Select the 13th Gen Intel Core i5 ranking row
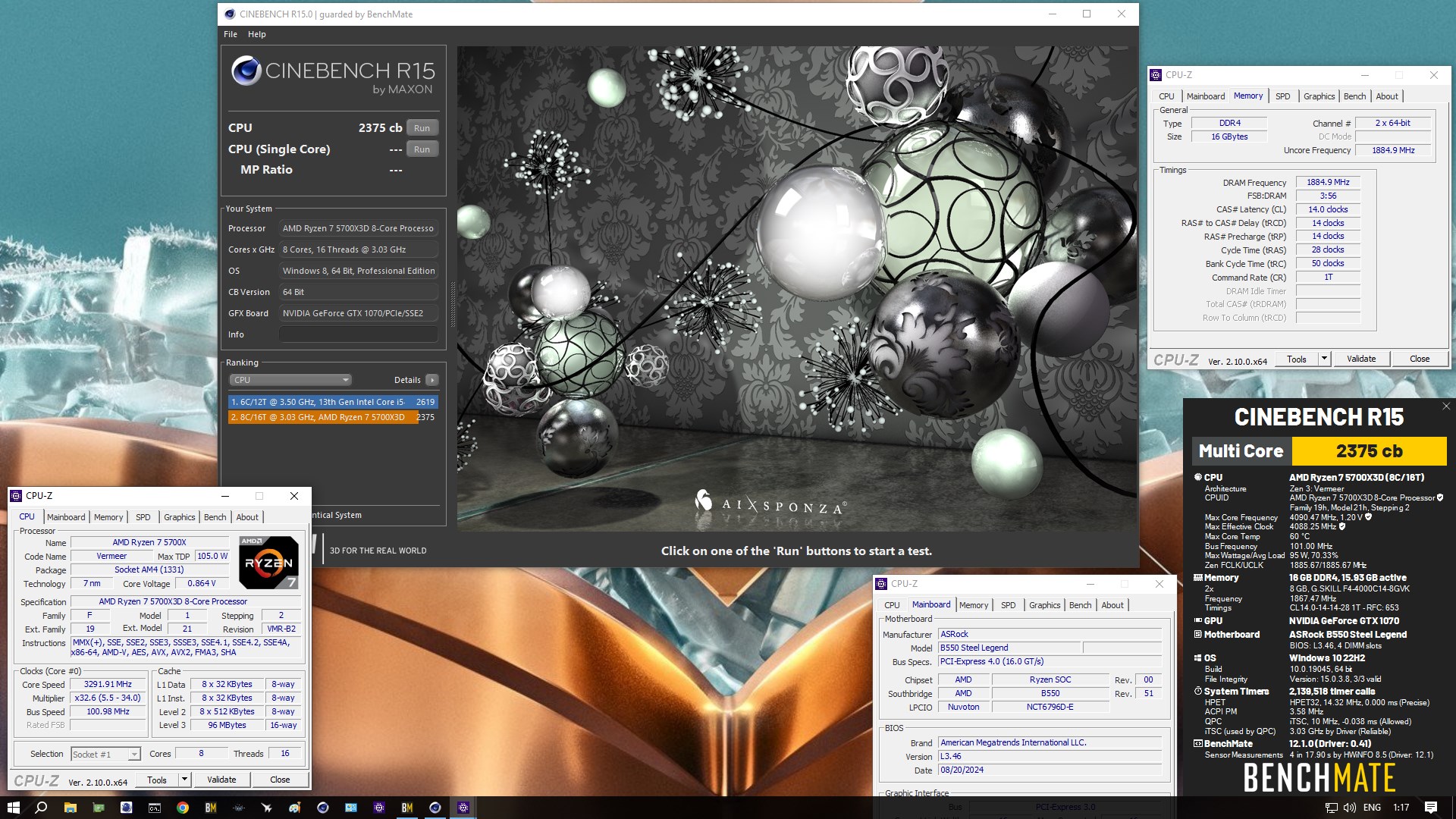Screen dimensions: 1456x819 pos(333,402)
